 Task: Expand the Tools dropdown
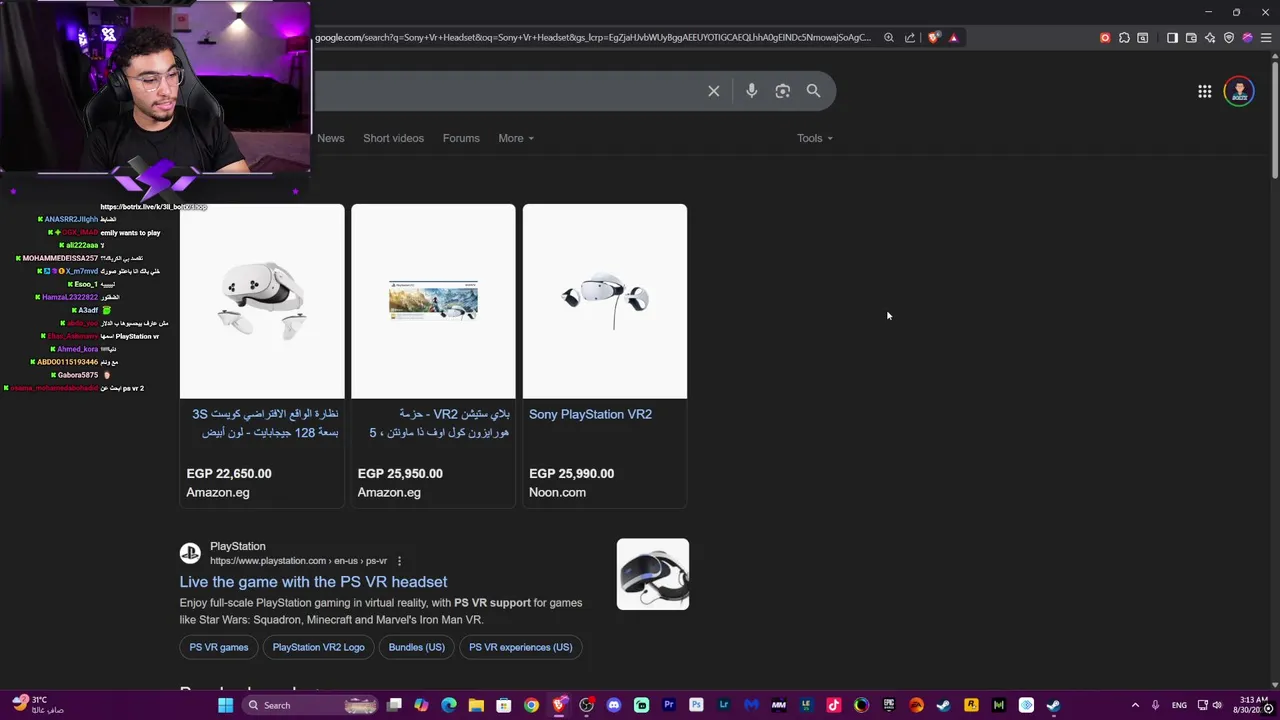click(815, 138)
